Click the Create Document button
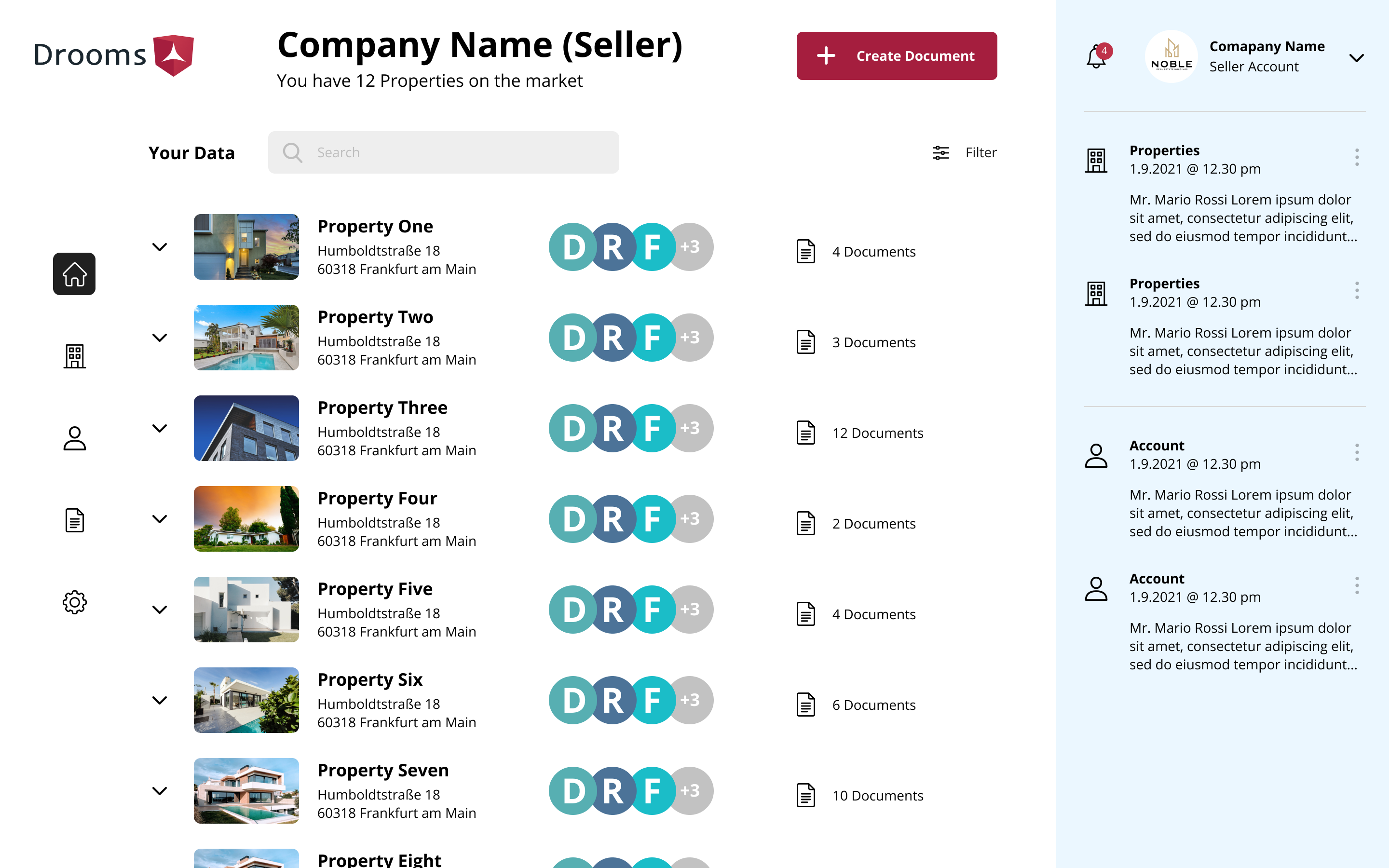 [x=897, y=55]
